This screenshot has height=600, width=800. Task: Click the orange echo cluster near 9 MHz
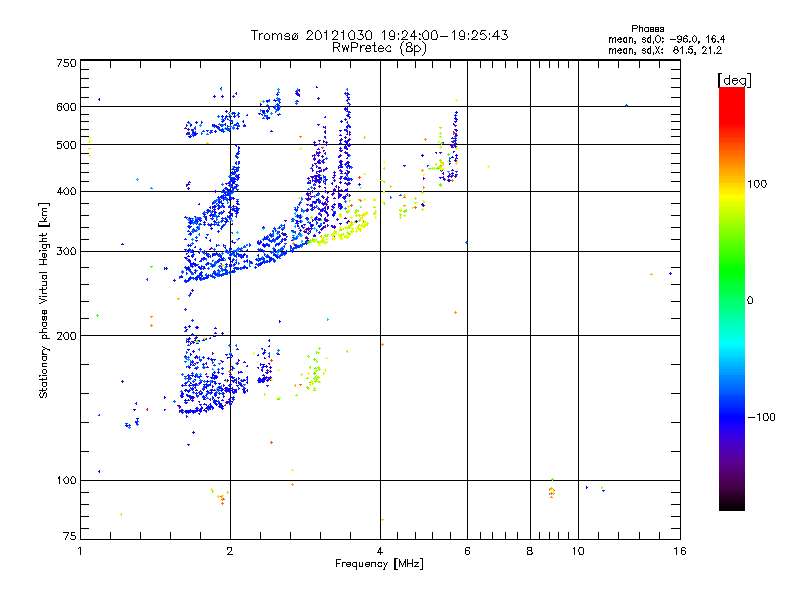point(552,491)
